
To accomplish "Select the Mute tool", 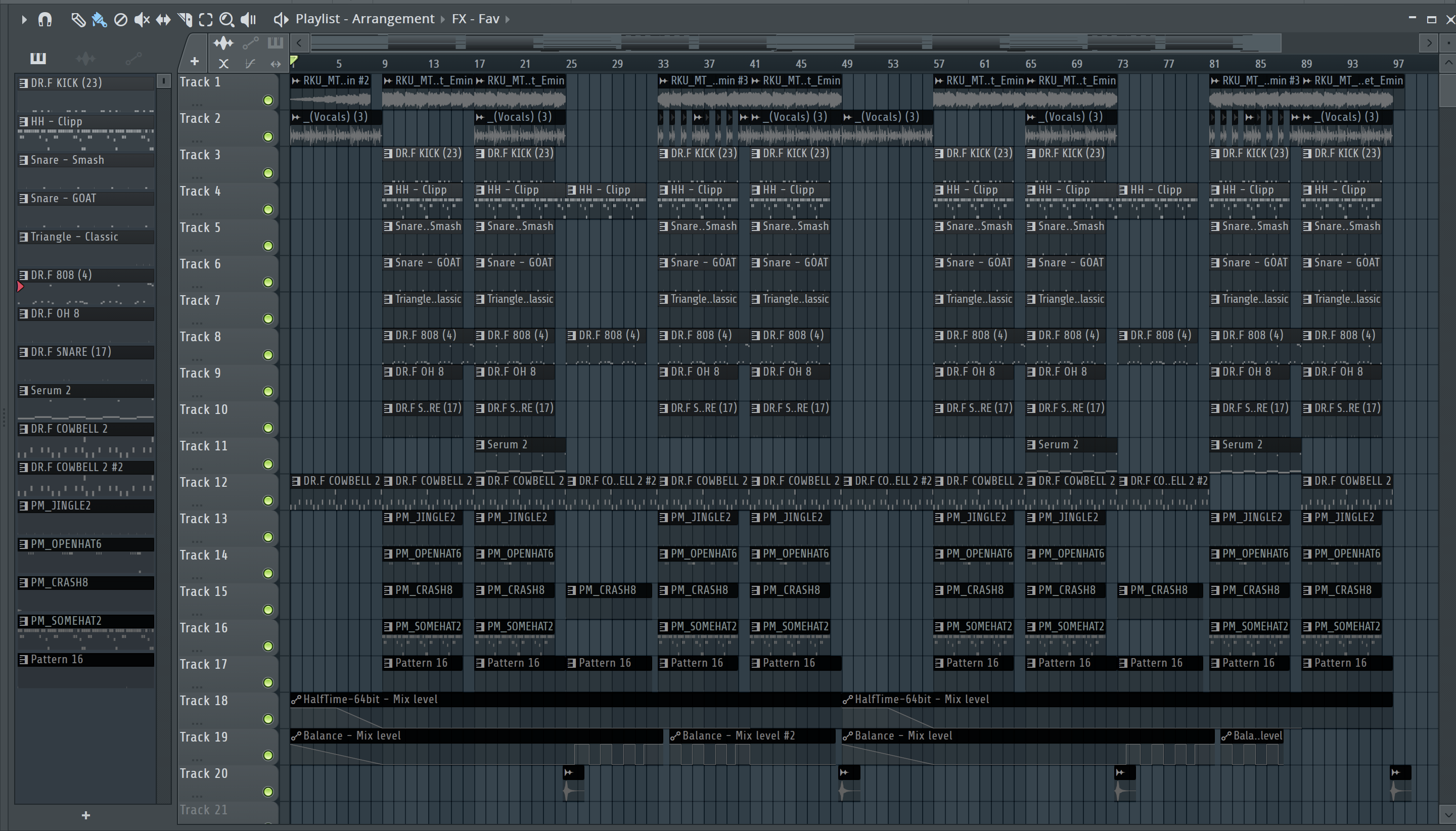I will tap(142, 20).
